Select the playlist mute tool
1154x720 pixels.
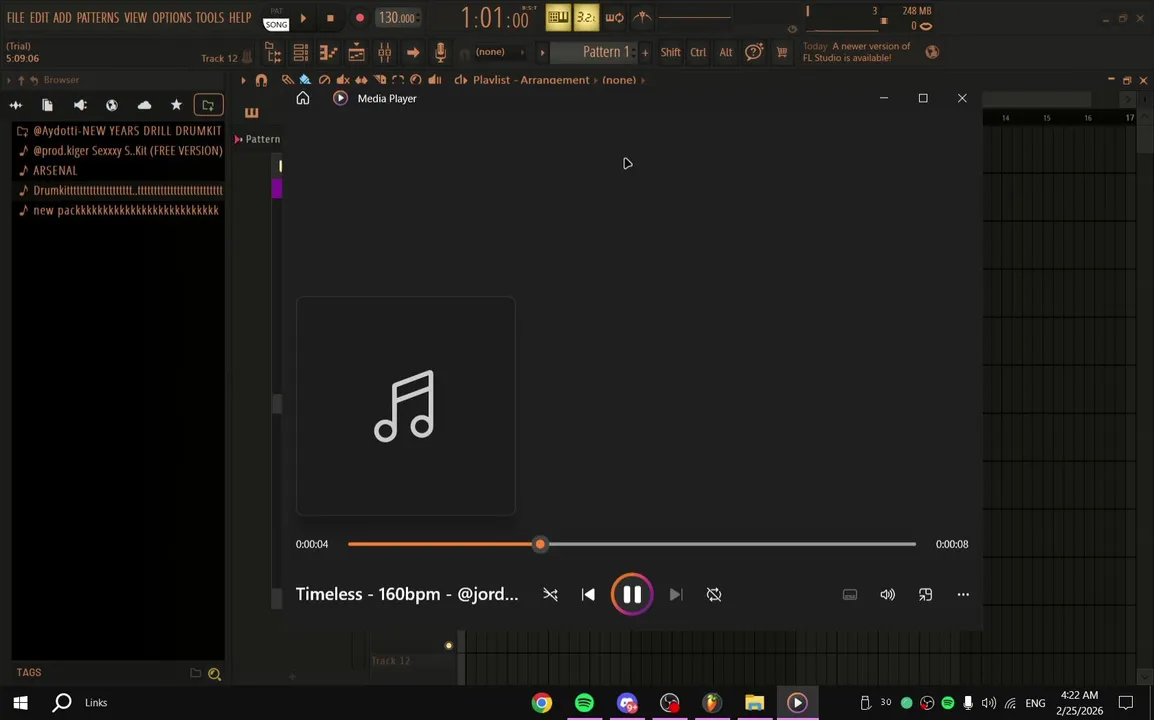[x=342, y=80]
